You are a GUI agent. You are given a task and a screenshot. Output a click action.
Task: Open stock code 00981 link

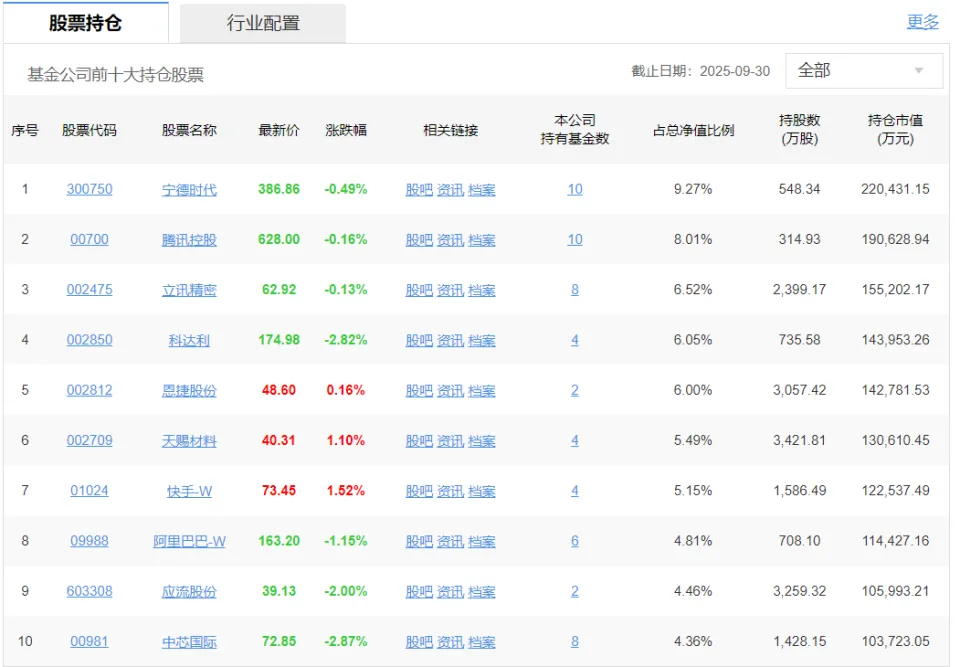pyautogui.click(x=89, y=641)
